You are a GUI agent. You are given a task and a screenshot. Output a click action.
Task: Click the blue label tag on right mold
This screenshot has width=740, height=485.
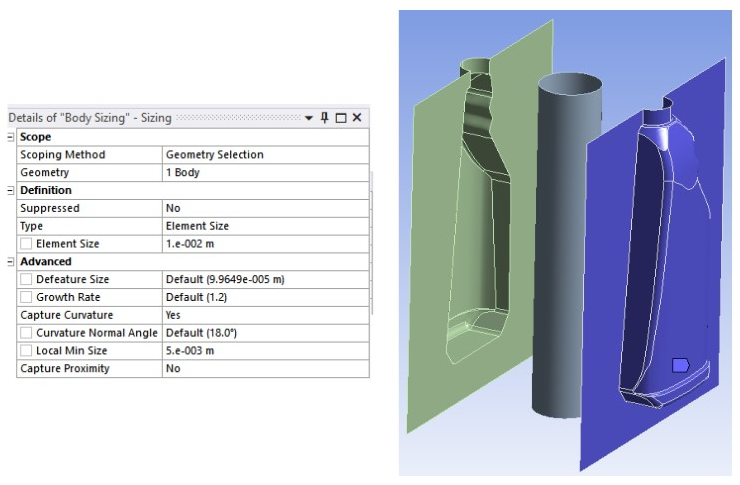tap(680, 365)
